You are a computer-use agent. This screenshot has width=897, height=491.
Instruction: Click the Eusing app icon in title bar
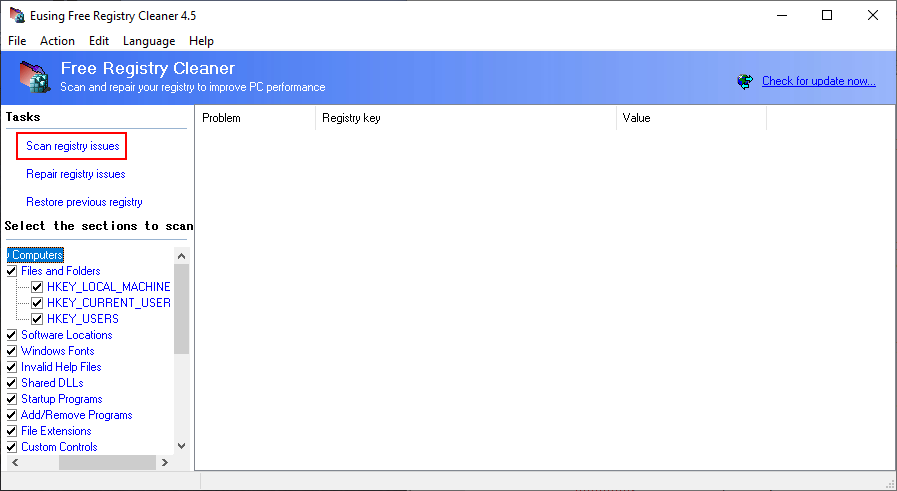14,15
